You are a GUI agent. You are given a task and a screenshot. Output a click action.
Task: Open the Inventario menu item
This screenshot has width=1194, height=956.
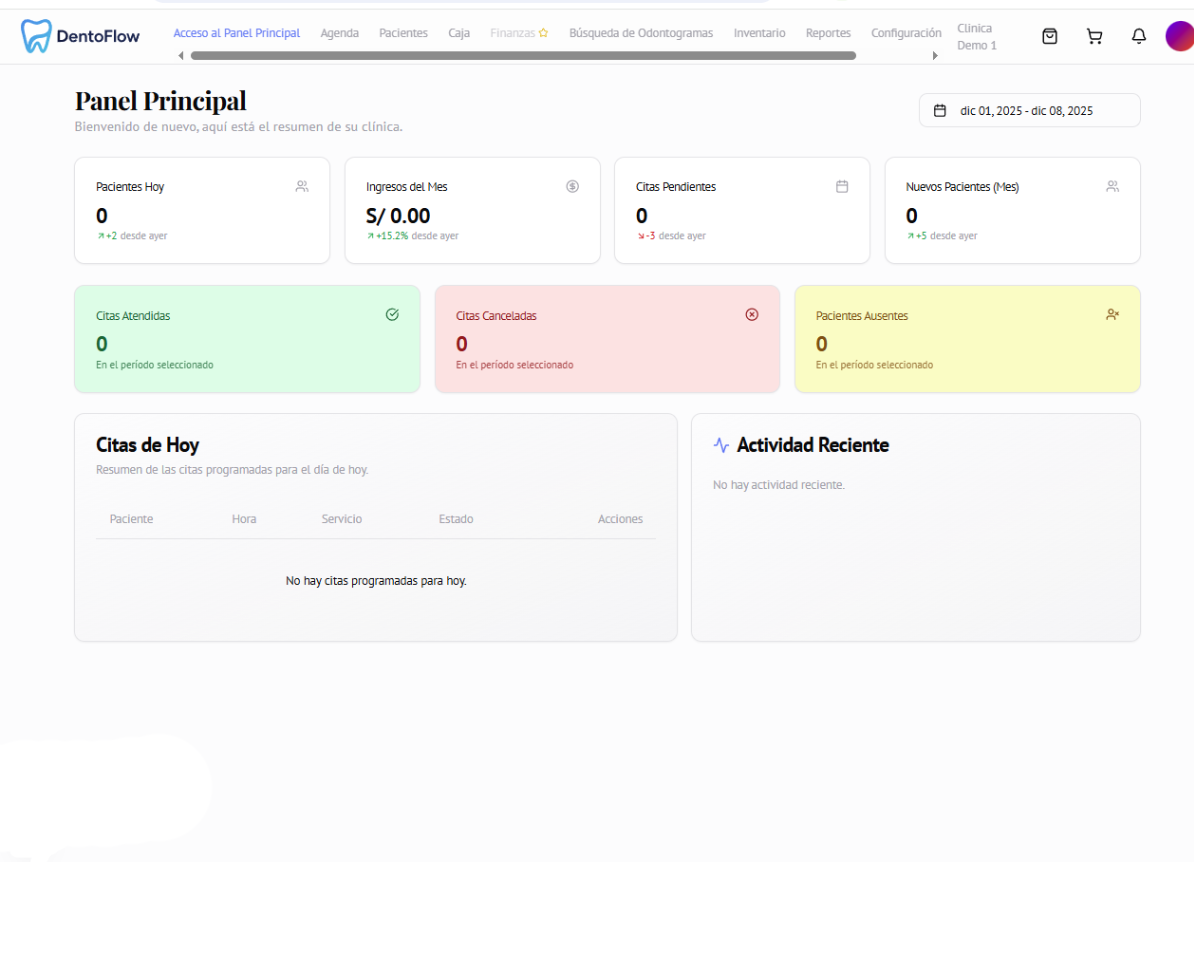point(759,33)
